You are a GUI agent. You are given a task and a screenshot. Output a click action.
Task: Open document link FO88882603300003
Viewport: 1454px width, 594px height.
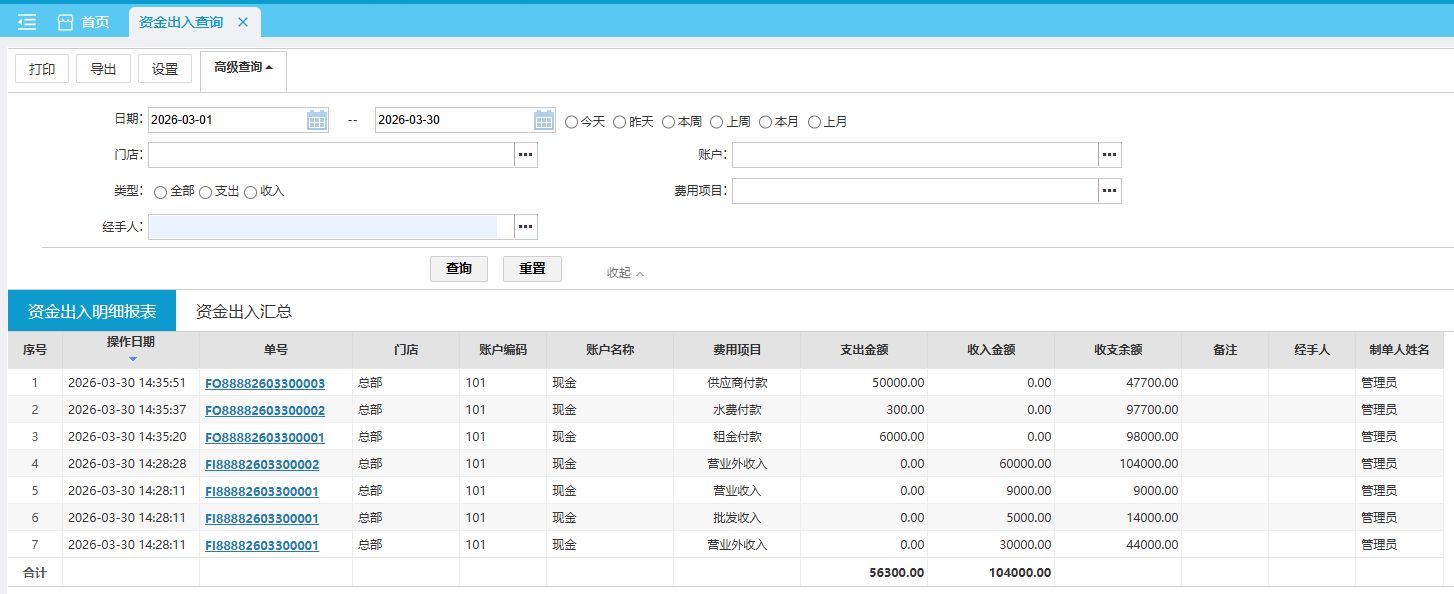click(264, 383)
